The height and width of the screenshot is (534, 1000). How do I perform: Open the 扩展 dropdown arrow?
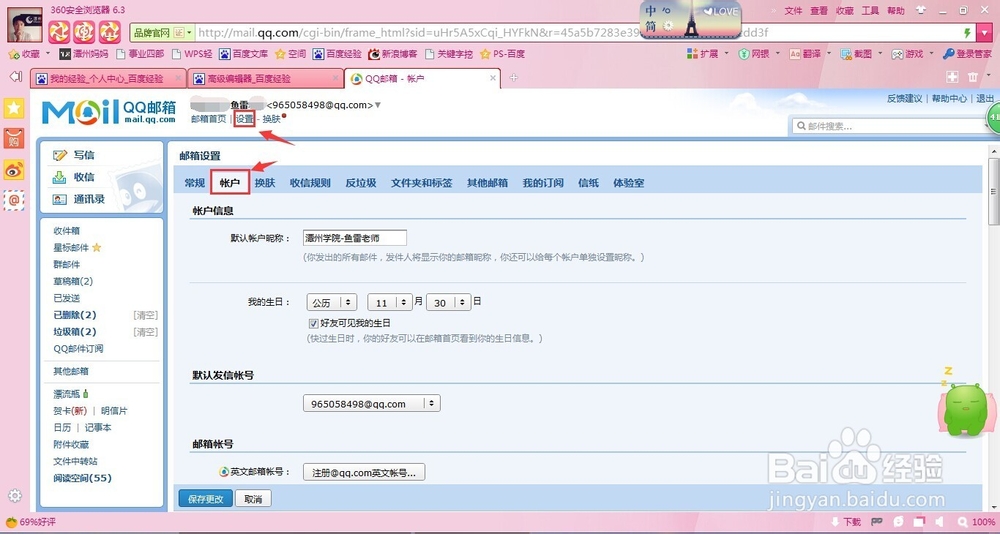(726, 54)
